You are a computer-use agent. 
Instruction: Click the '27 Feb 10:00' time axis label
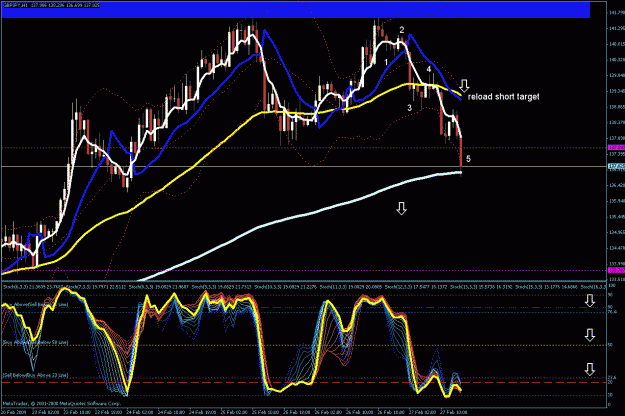(x=454, y=412)
